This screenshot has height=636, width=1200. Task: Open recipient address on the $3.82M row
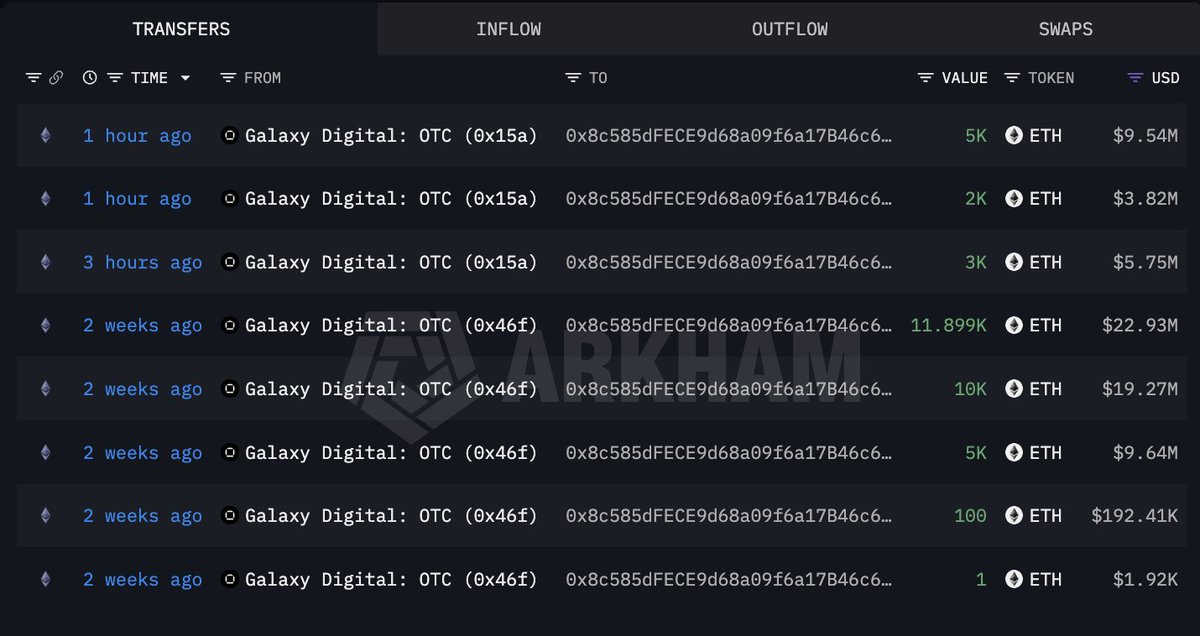pos(729,199)
